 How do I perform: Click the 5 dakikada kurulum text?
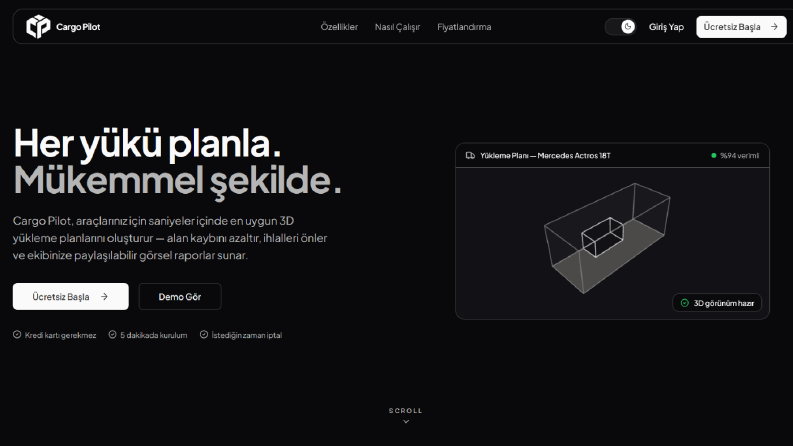point(154,335)
